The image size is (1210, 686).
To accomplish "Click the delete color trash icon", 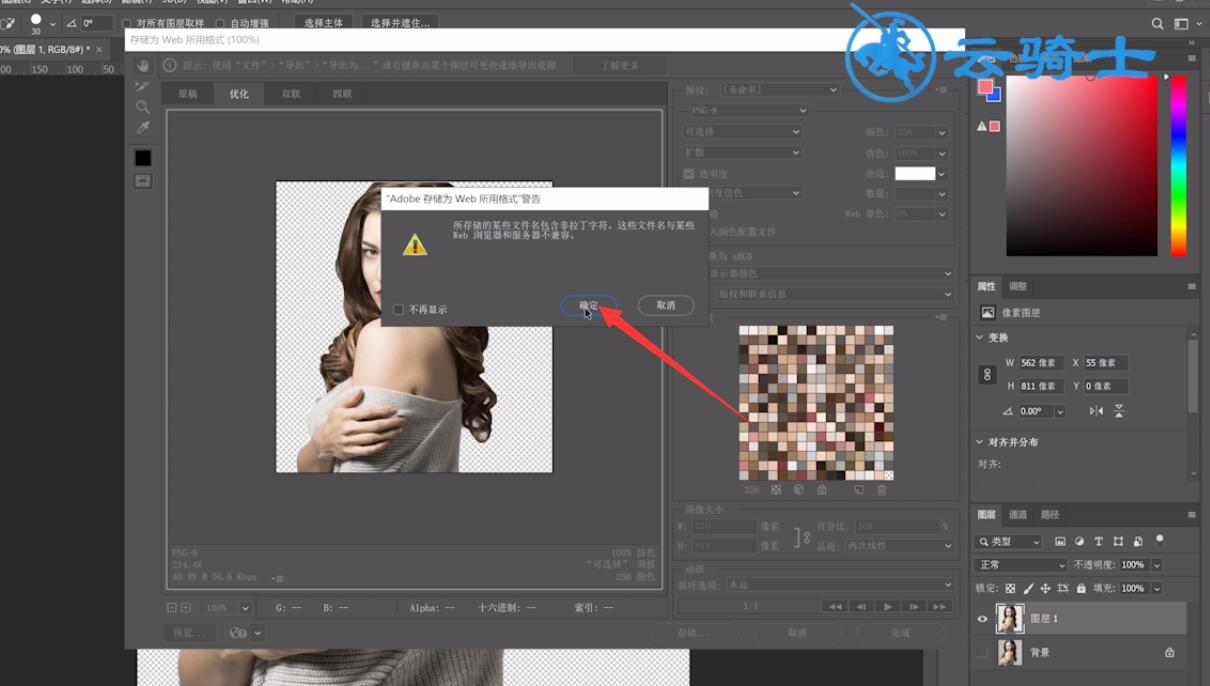I will pyautogui.click(x=882, y=490).
